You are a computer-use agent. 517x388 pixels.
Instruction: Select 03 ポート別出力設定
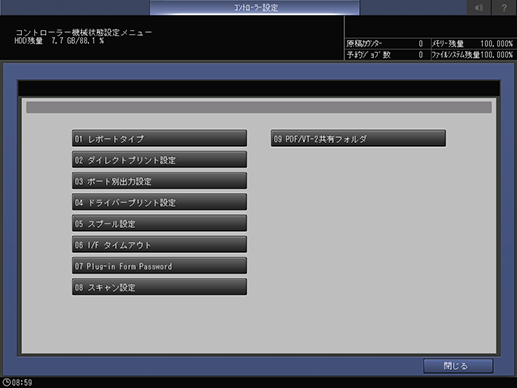point(159,181)
